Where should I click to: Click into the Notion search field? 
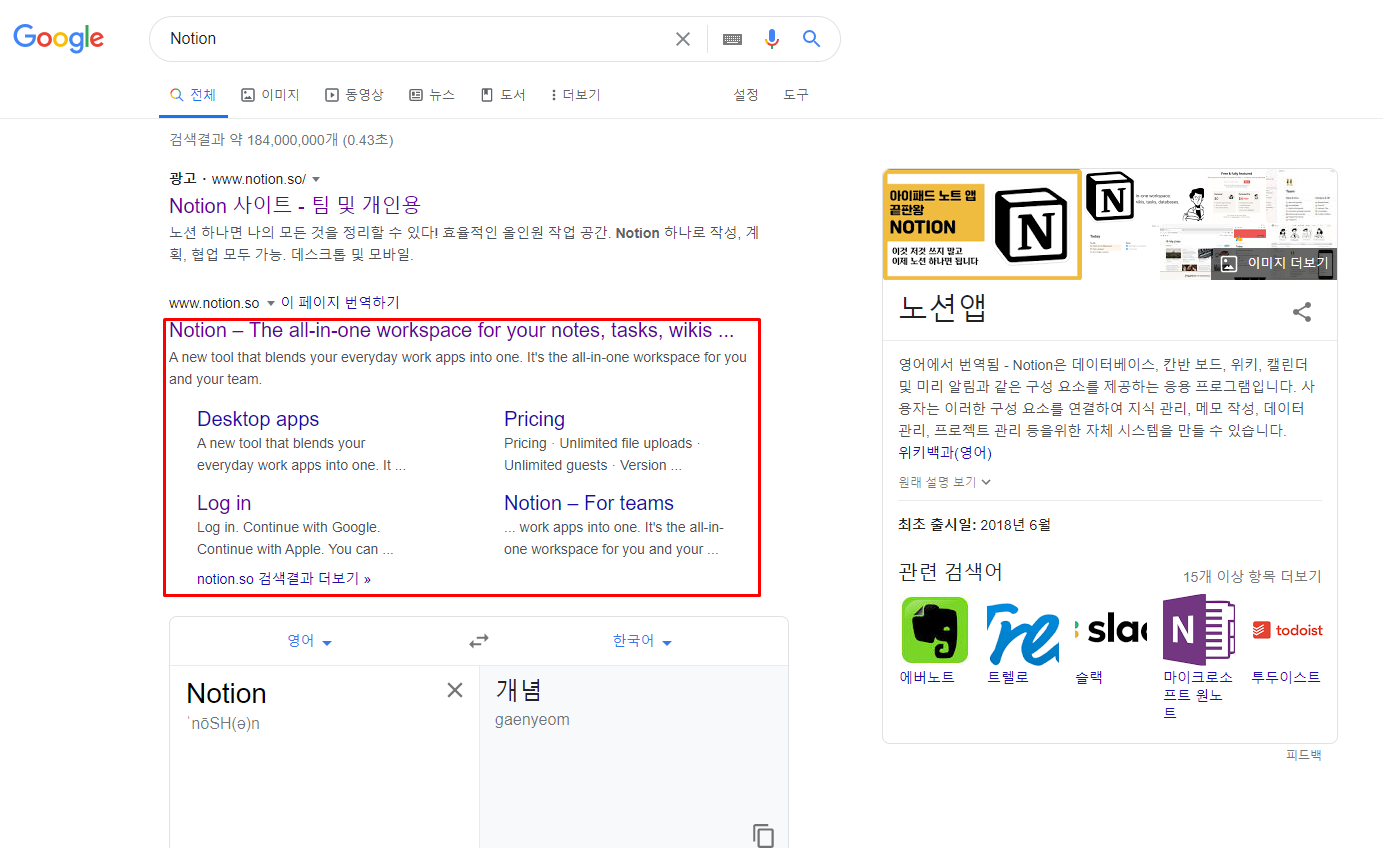415,39
